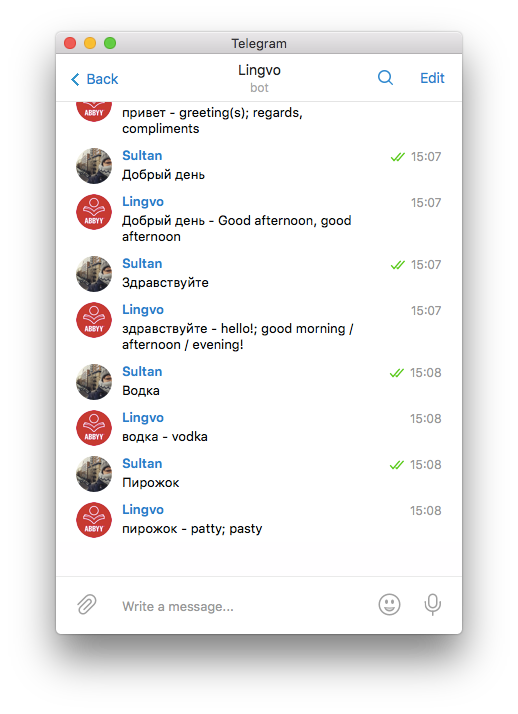Viewport: 518px width, 714px height.
Task: Start voice recording with microphone icon
Action: 432,605
